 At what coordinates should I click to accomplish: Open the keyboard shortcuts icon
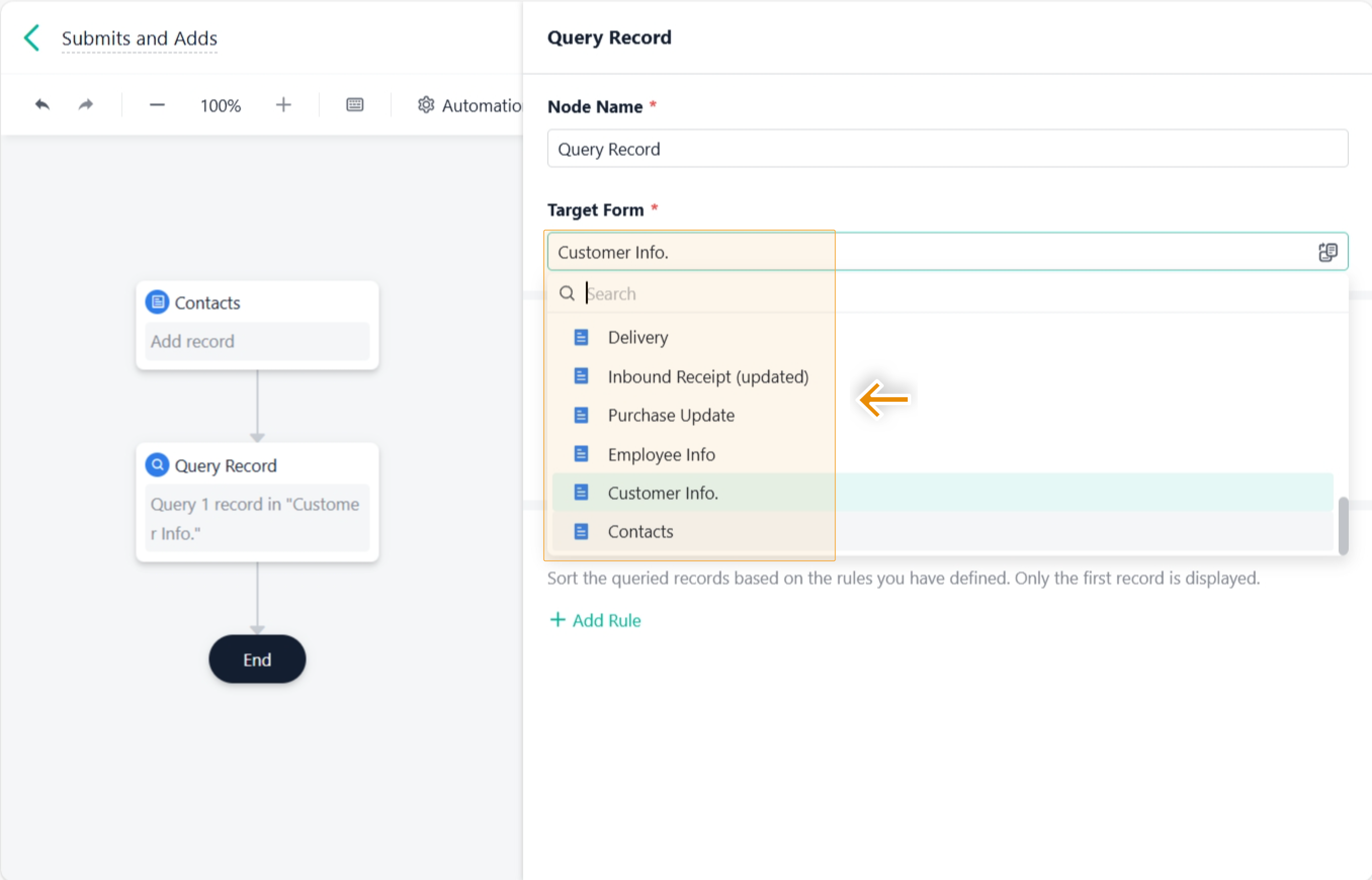tap(355, 105)
